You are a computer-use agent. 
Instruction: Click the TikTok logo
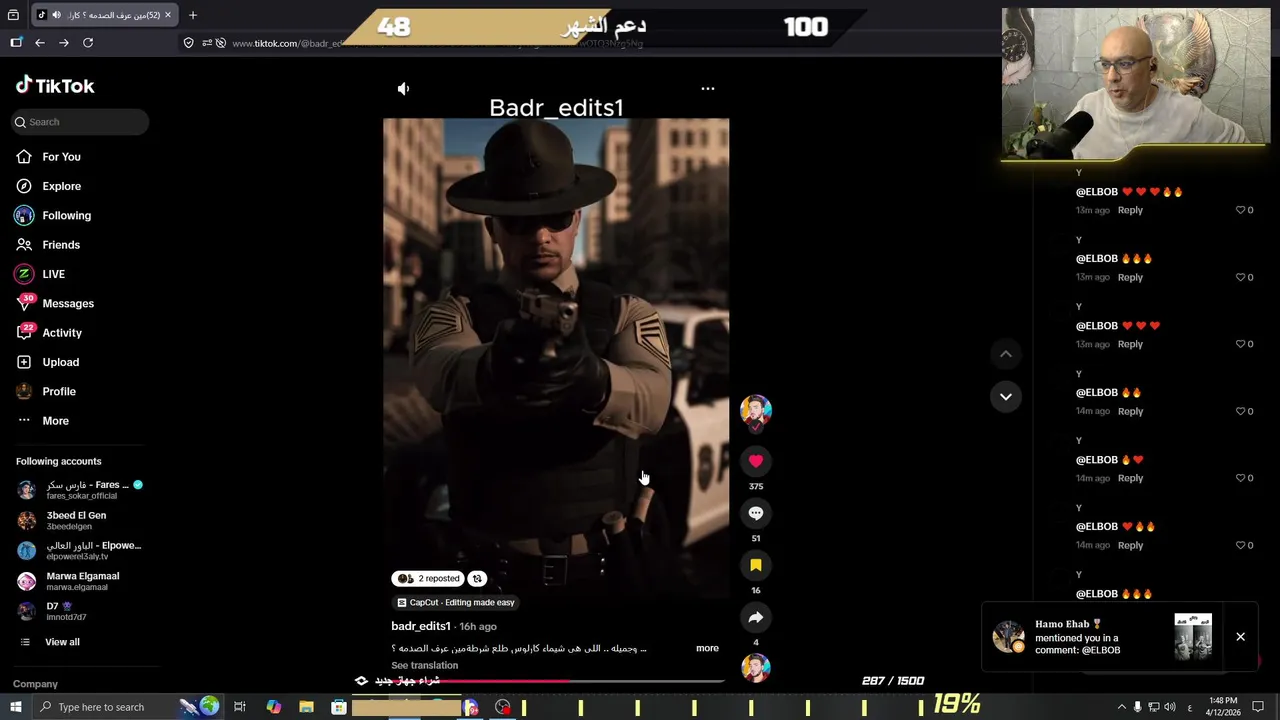55,86
